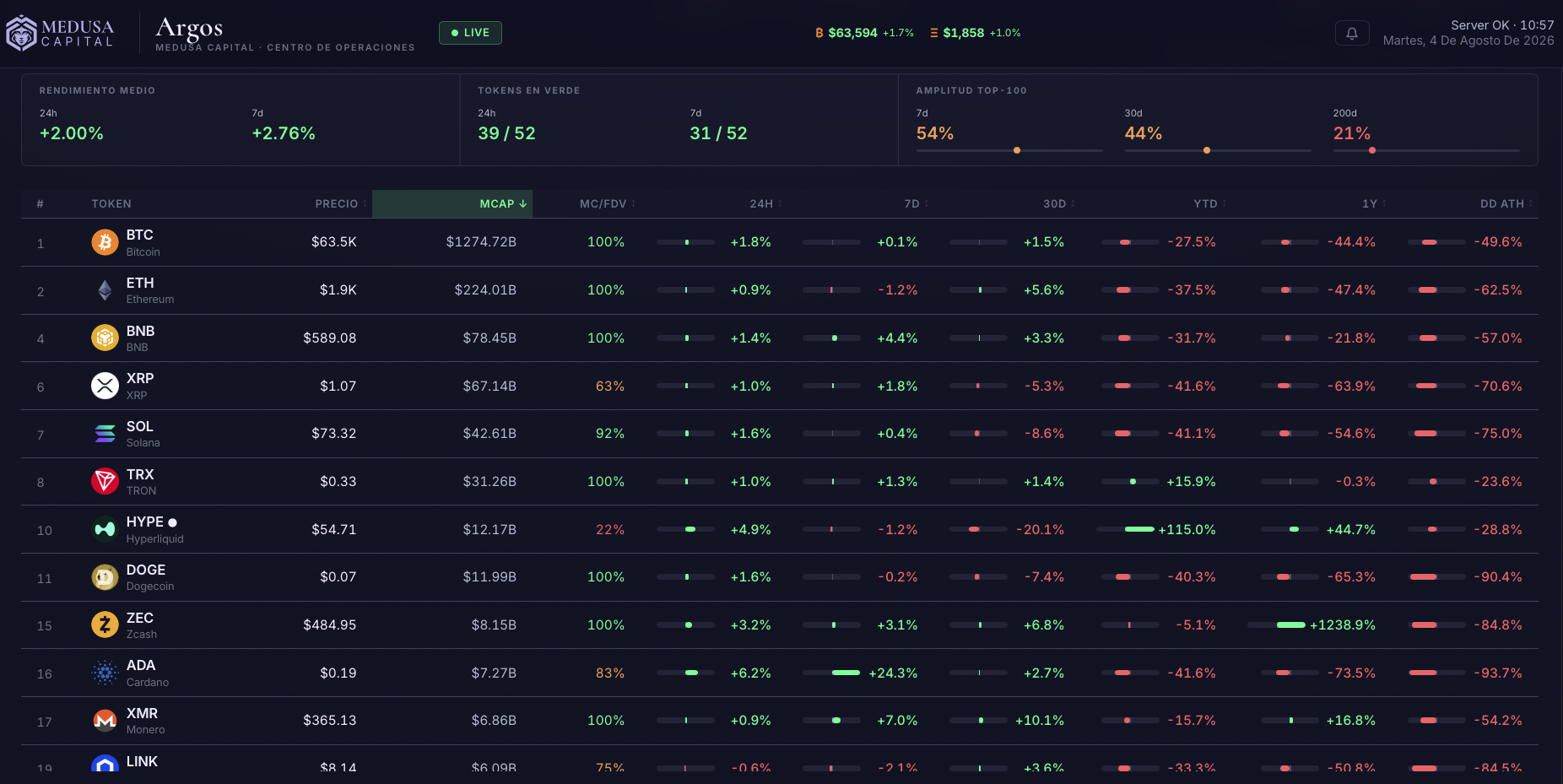This screenshot has height=784, width=1563.
Task: Sort by the YTD column header
Action: (1210, 204)
